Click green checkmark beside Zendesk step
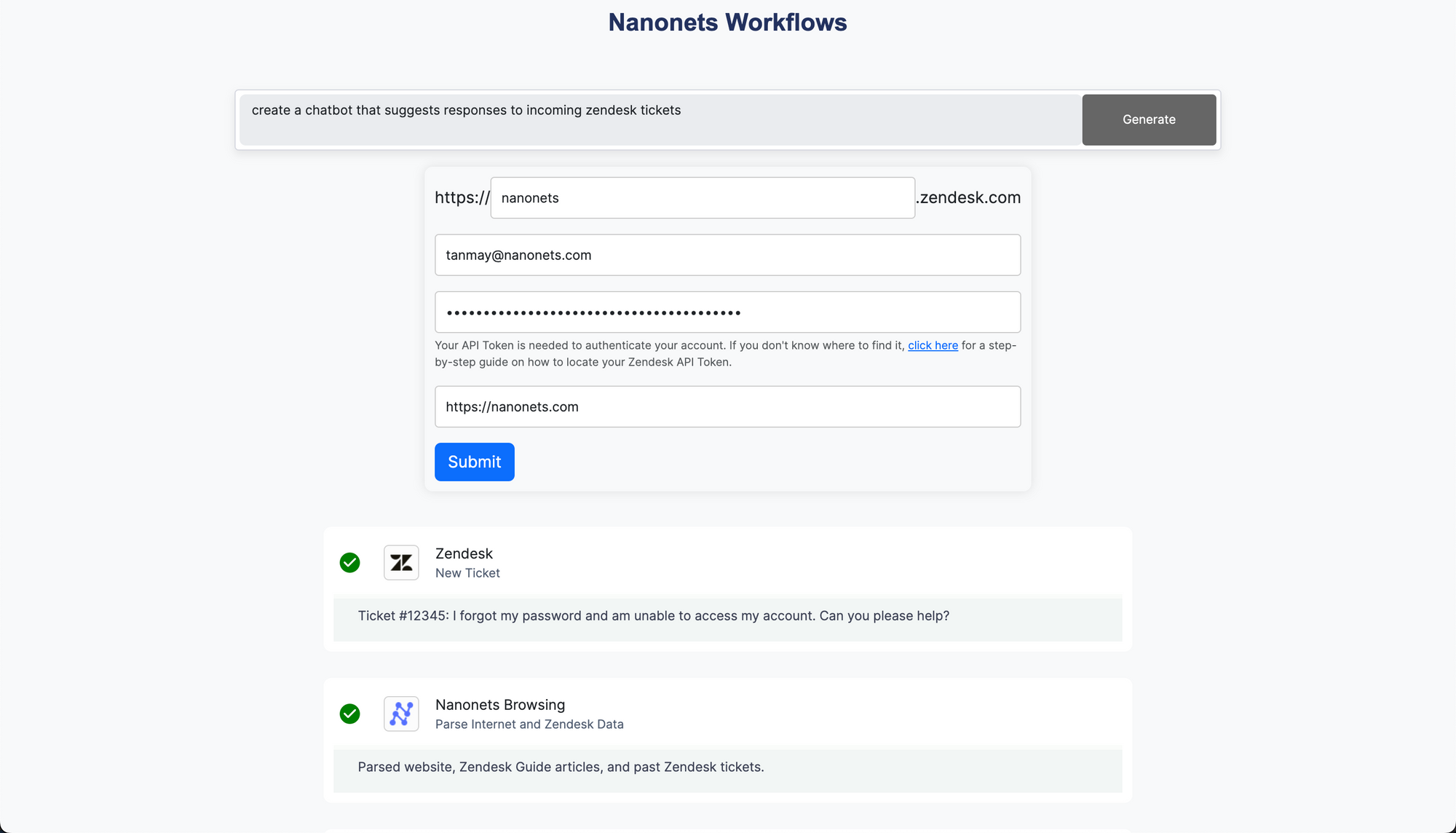 [349, 563]
